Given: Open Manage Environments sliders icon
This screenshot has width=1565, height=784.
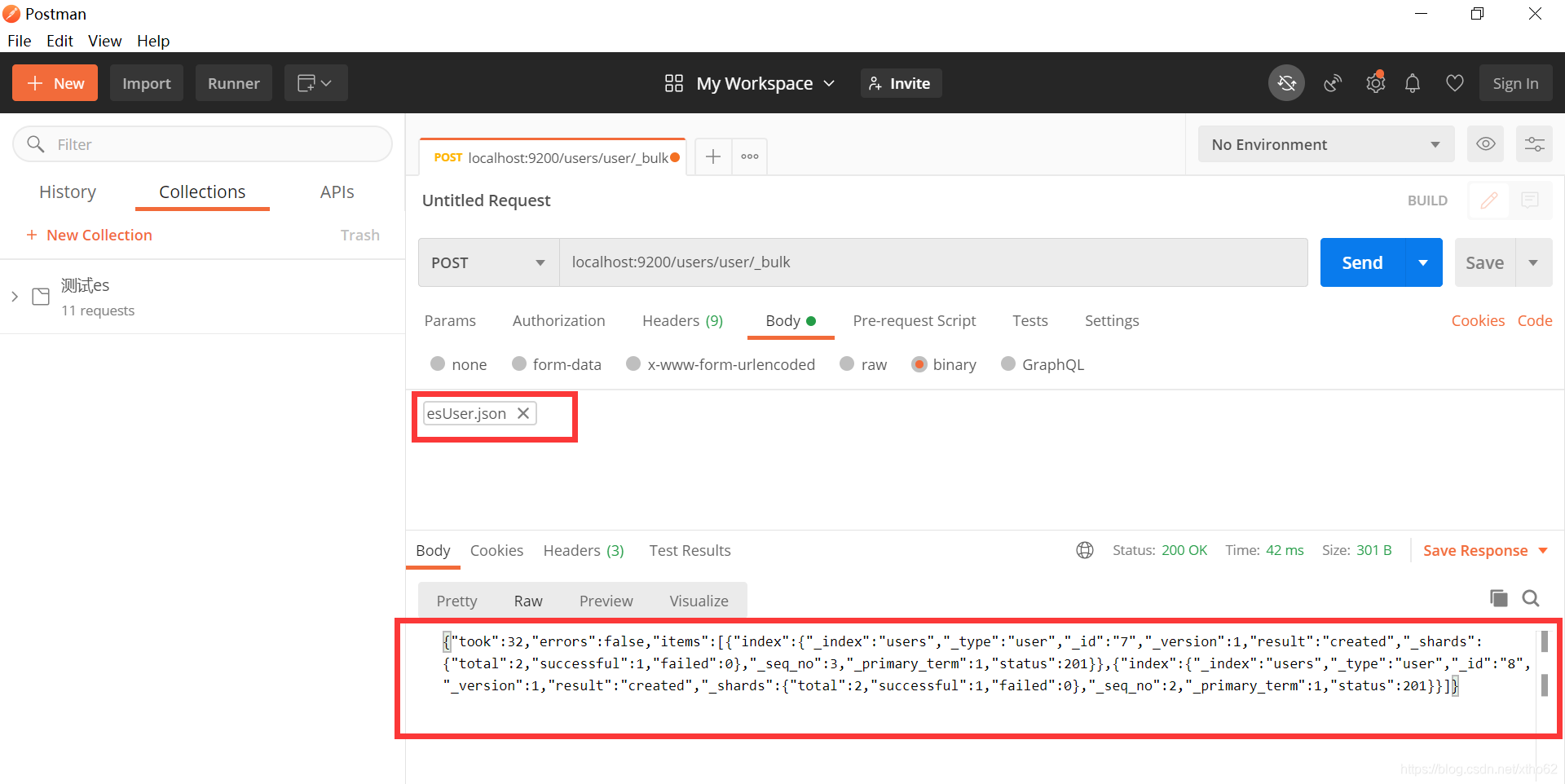Looking at the screenshot, I should pyautogui.click(x=1534, y=144).
